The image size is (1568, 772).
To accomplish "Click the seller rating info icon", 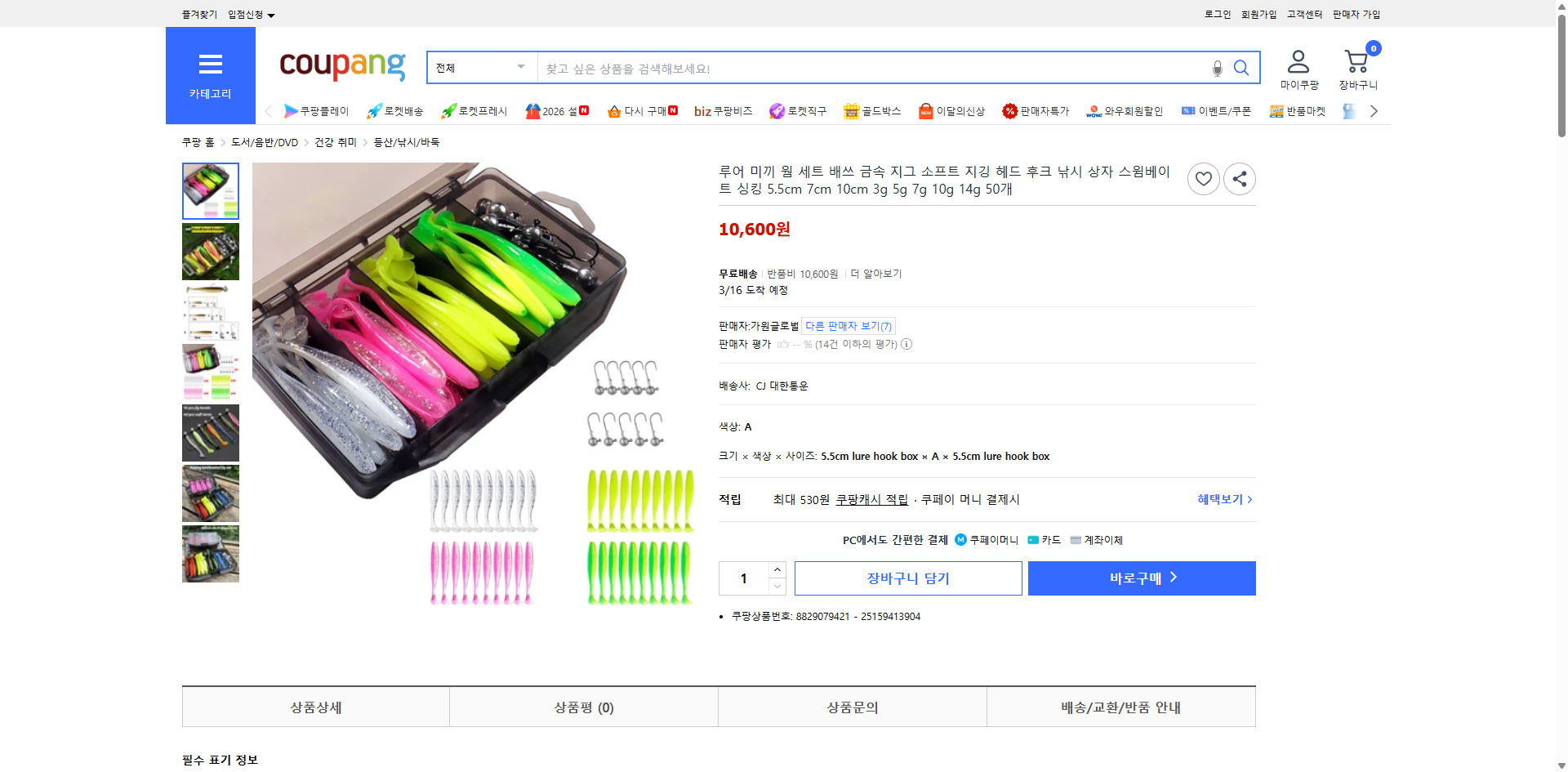I will 906,344.
